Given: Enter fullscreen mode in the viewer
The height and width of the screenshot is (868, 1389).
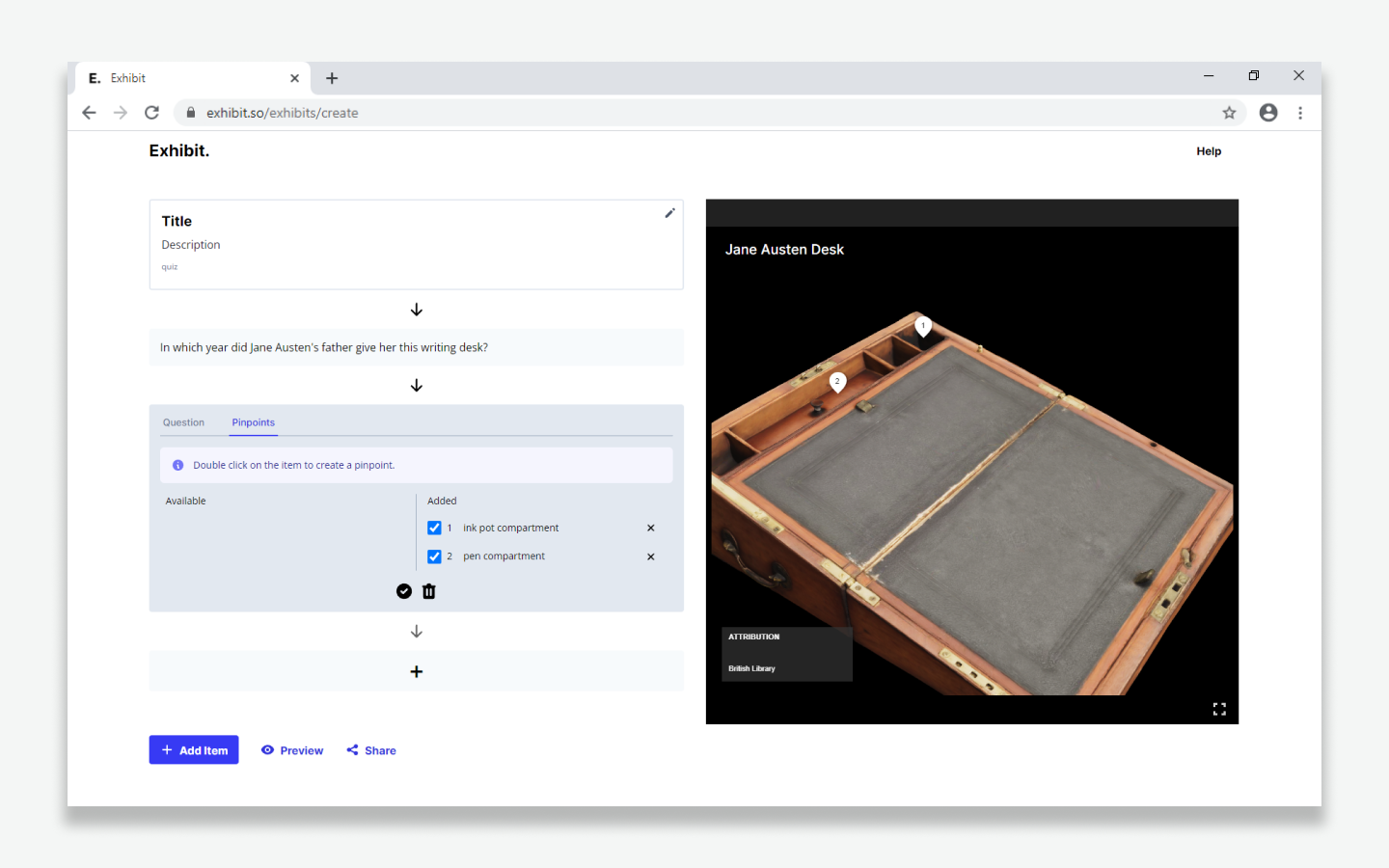Looking at the screenshot, I should click(x=1219, y=709).
